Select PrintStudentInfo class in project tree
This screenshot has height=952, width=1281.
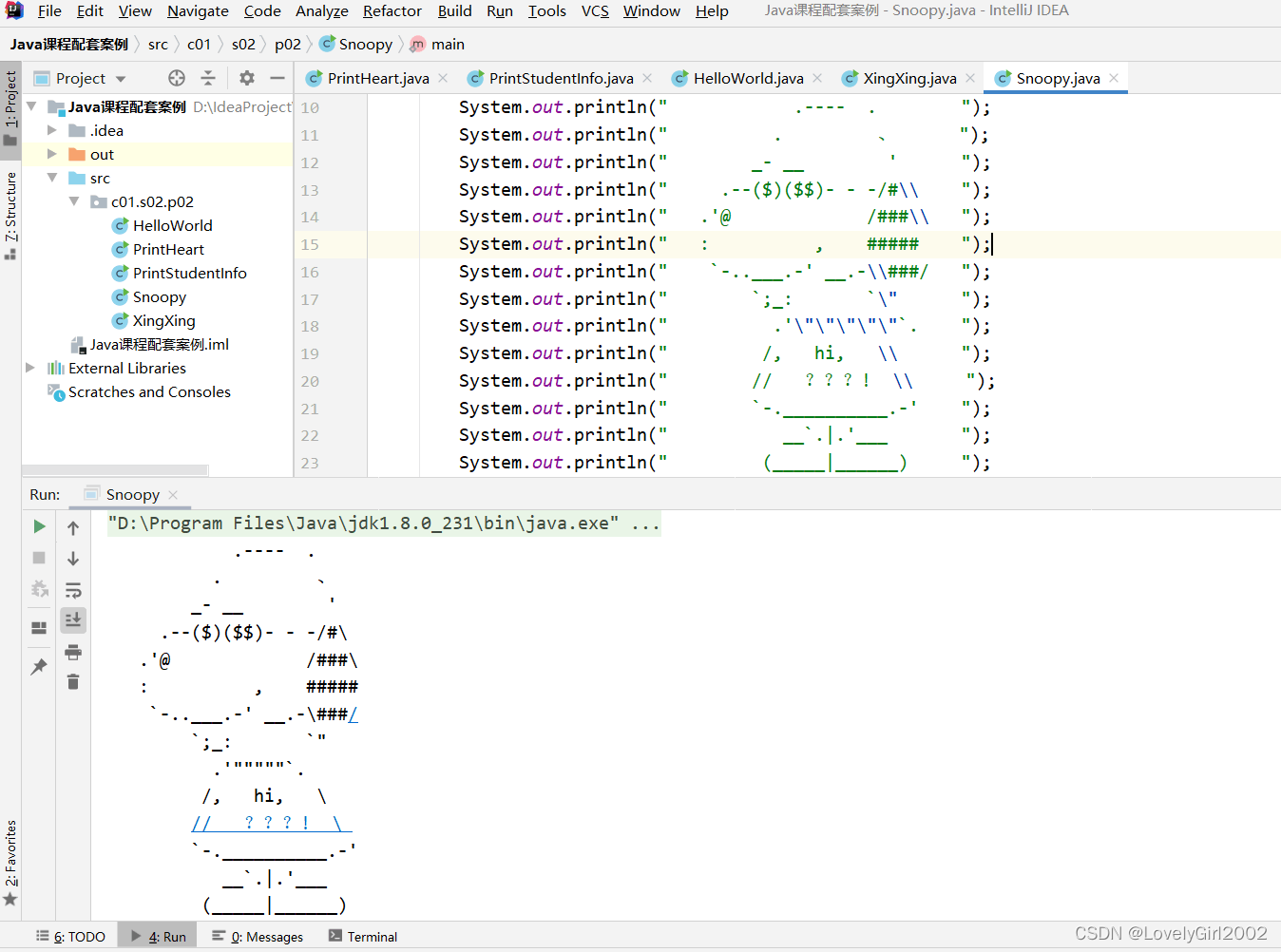[x=179, y=273]
